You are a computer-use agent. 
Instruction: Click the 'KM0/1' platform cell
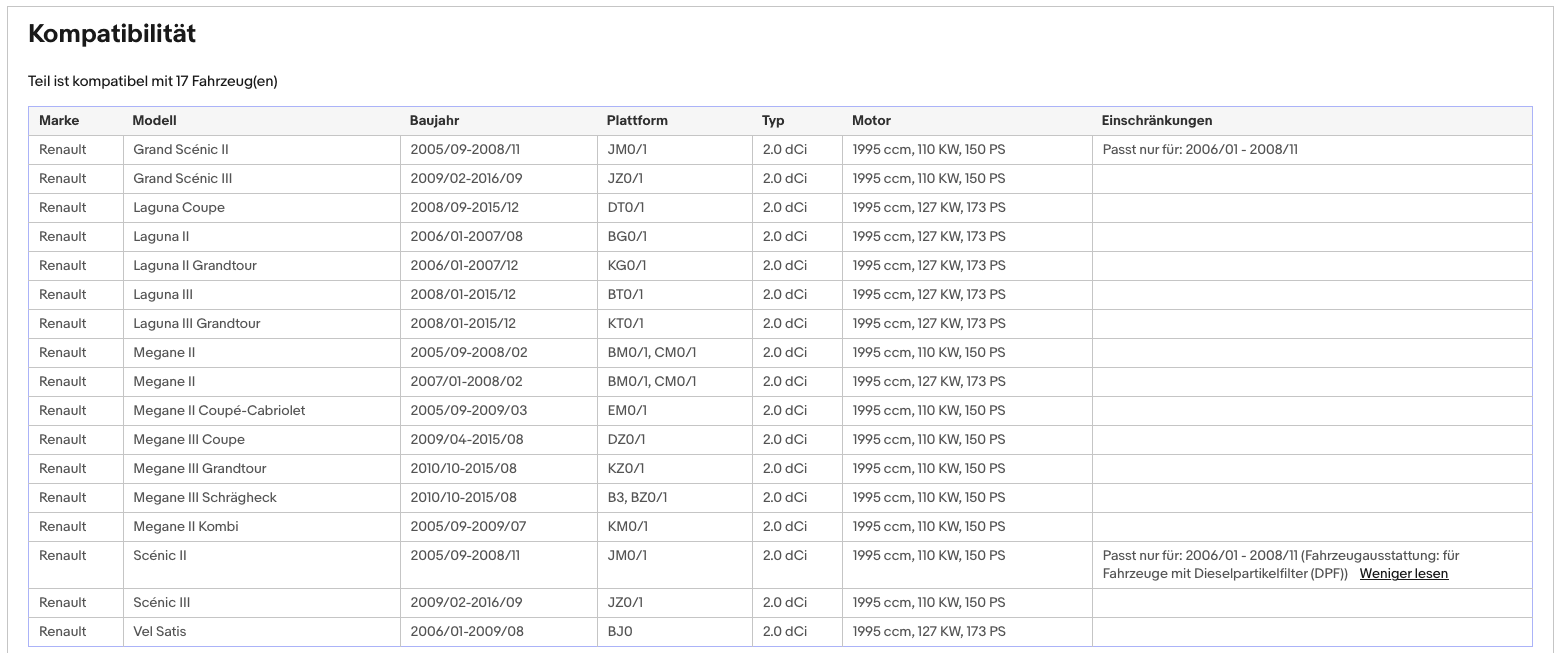pos(675,526)
